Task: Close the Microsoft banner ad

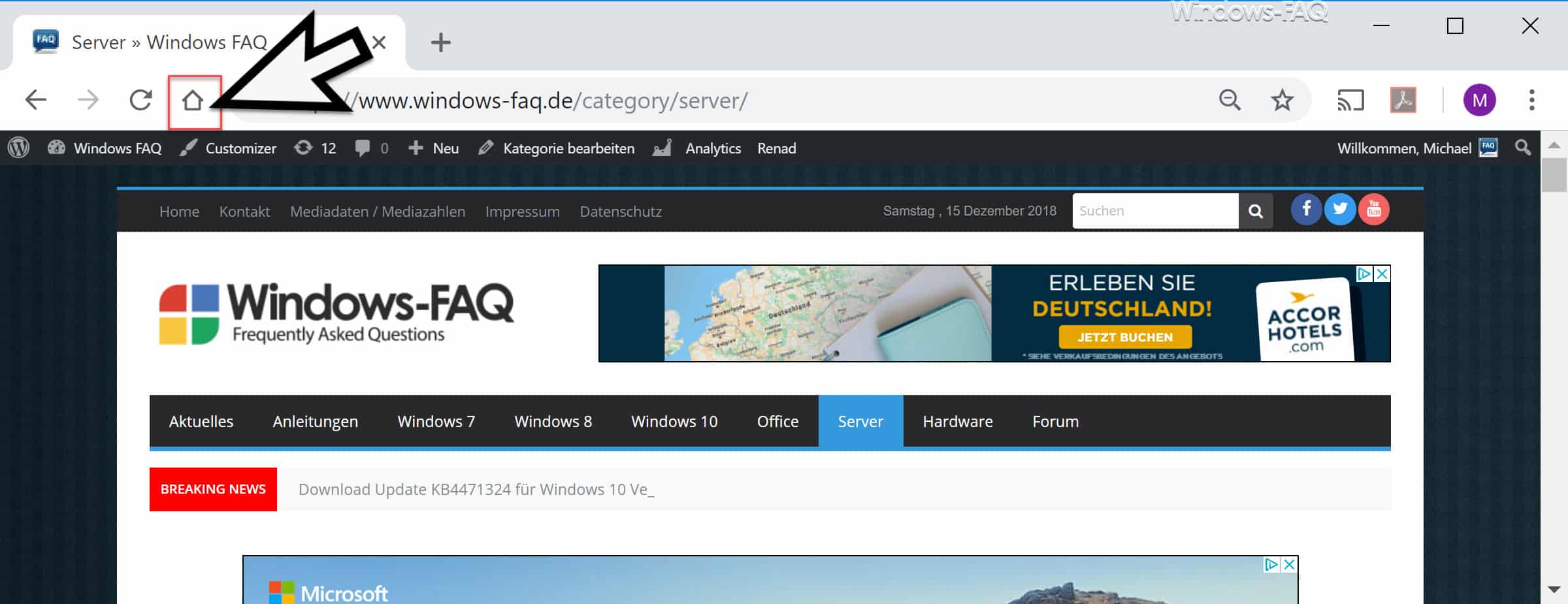Action: pos(1289,565)
